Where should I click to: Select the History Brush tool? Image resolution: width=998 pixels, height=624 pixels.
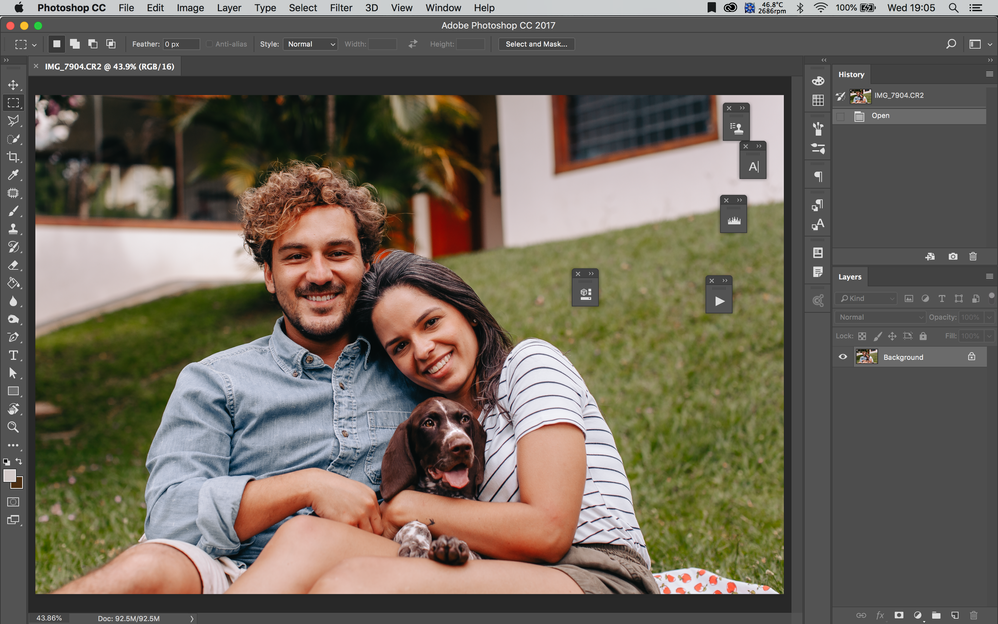pyautogui.click(x=13, y=247)
